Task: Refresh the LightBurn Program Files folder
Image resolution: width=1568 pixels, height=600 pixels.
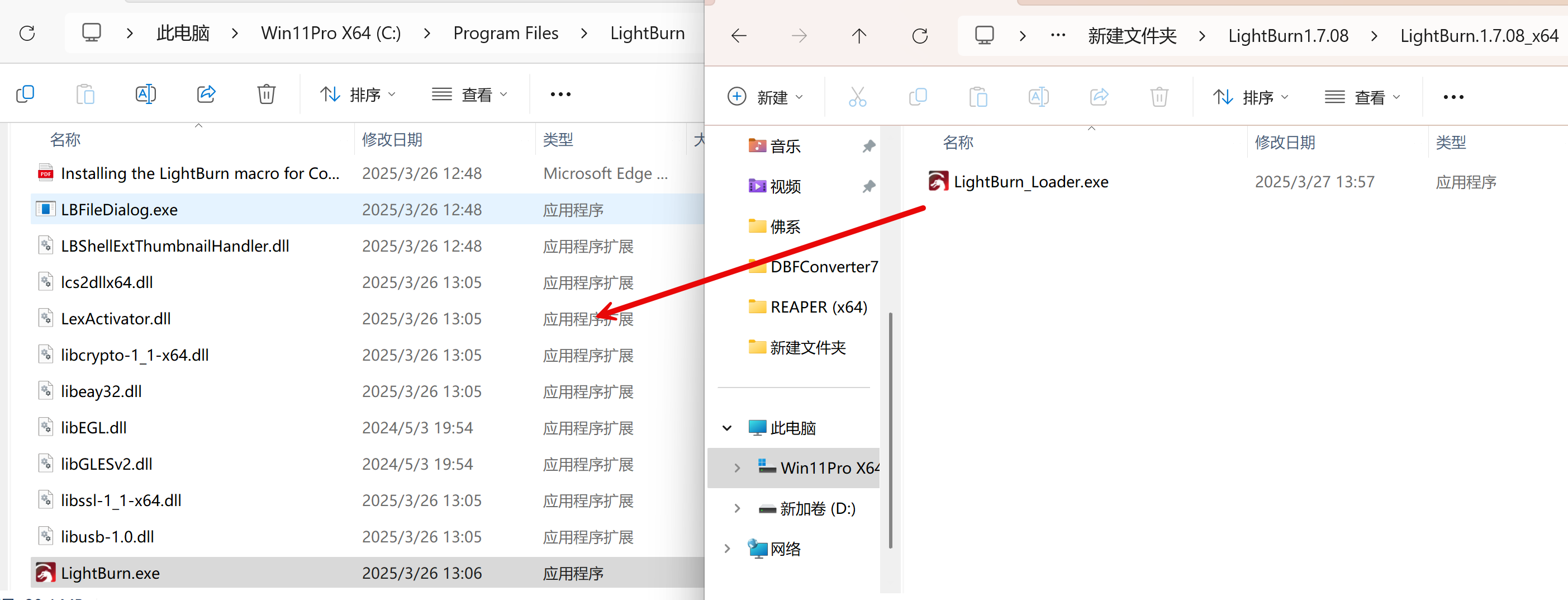Action: [27, 33]
